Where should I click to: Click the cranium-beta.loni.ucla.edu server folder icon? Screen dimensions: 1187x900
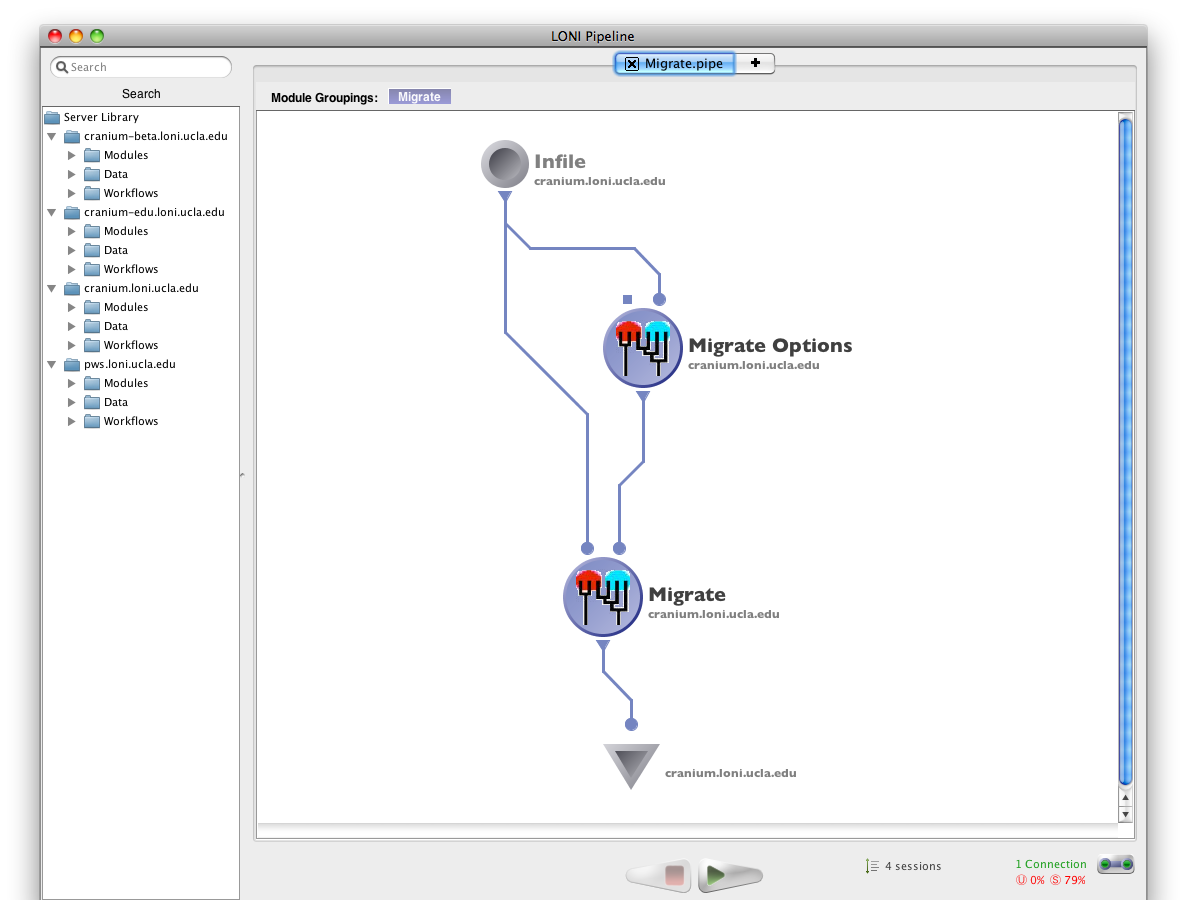[x=72, y=136]
